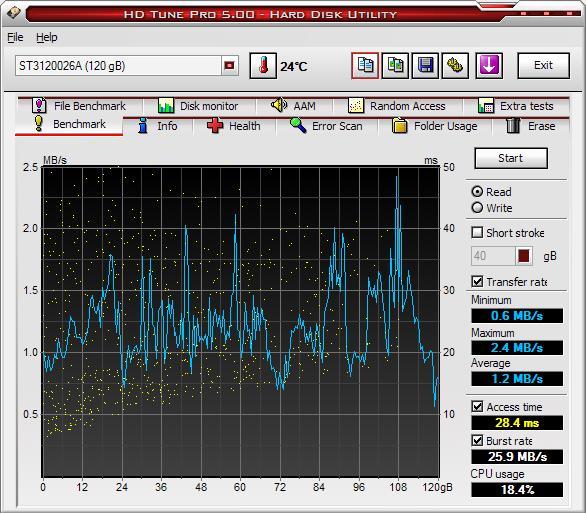The width and height of the screenshot is (586, 514).
Task: Click the Average 1.2 MB/s value
Action: (x=517, y=379)
